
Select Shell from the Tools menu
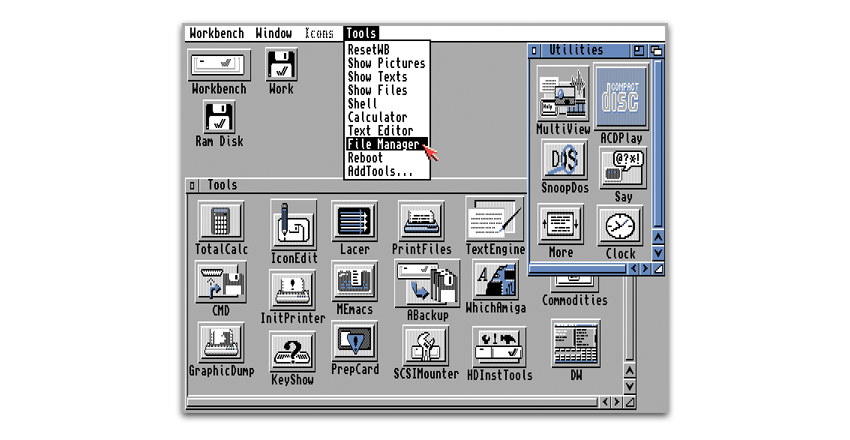pyautogui.click(x=387, y=103)
